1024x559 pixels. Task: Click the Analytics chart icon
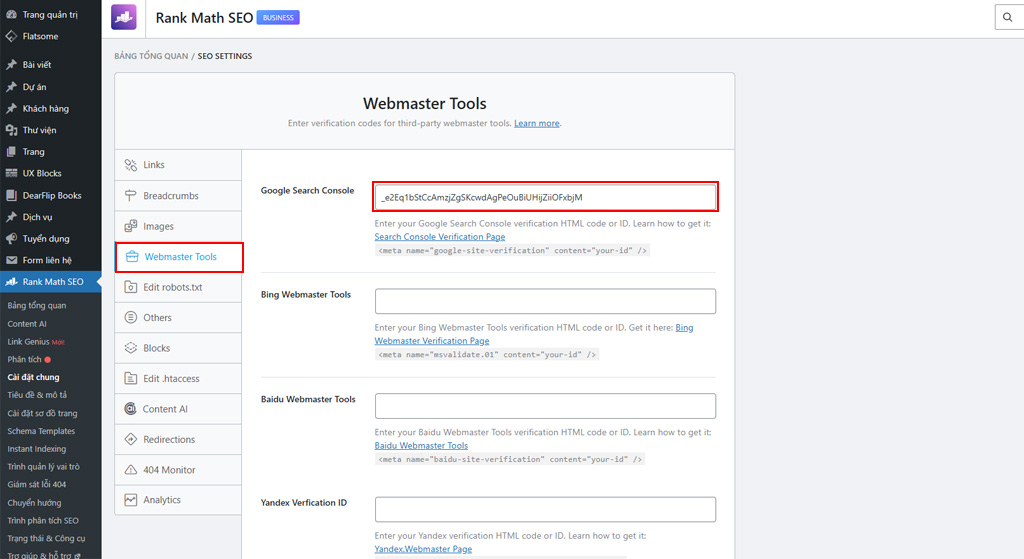click(131, 500)
